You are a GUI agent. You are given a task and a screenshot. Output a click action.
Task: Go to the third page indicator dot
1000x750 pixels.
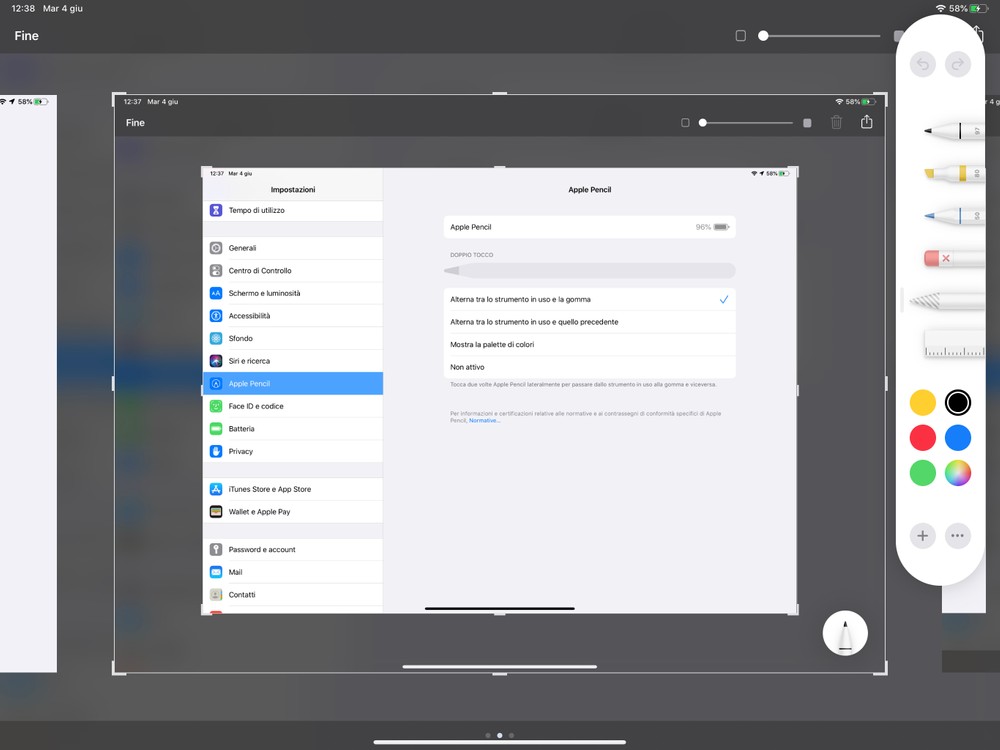click(x=511, y=735)
